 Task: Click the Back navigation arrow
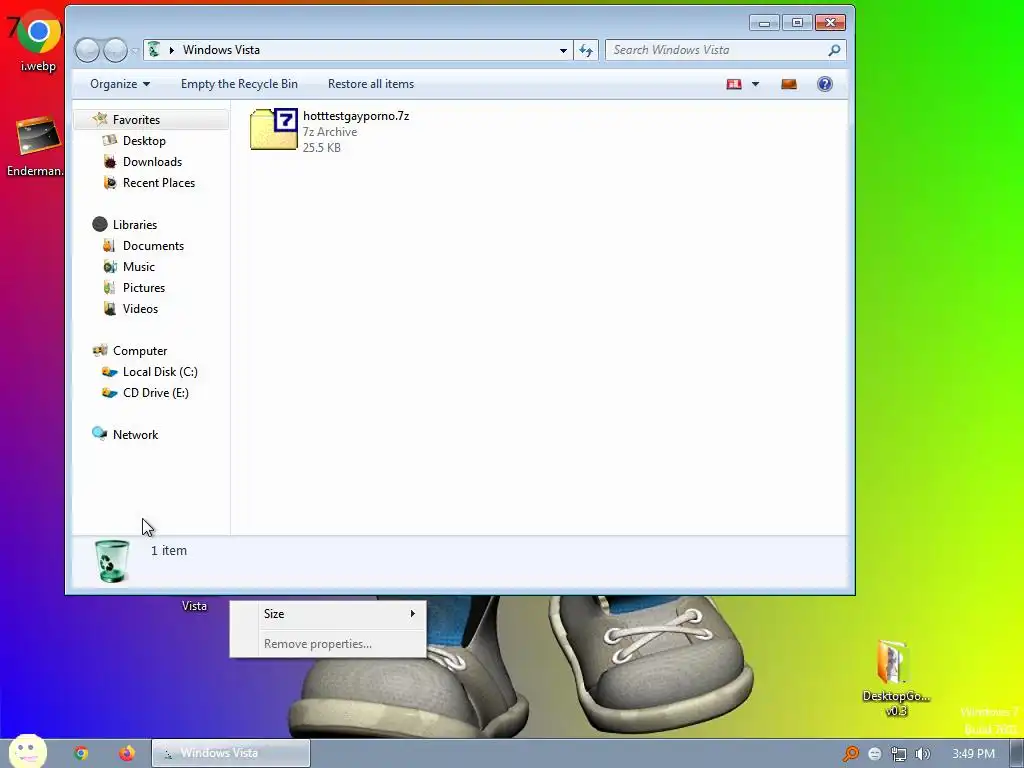point(87,50)
